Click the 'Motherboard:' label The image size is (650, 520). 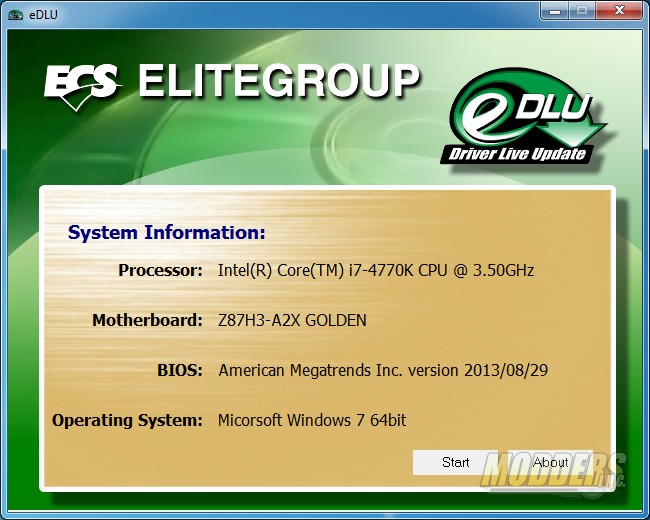point(148,320)
